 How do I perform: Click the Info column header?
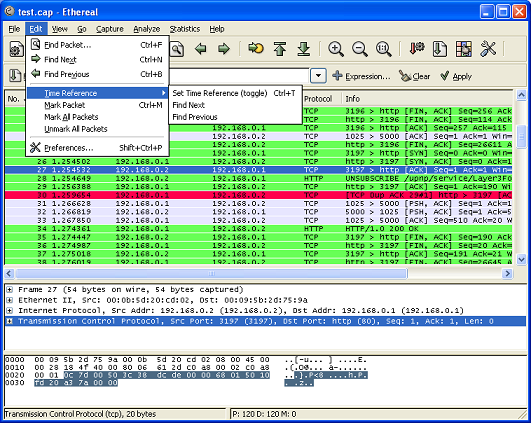[x=427, y=99]
